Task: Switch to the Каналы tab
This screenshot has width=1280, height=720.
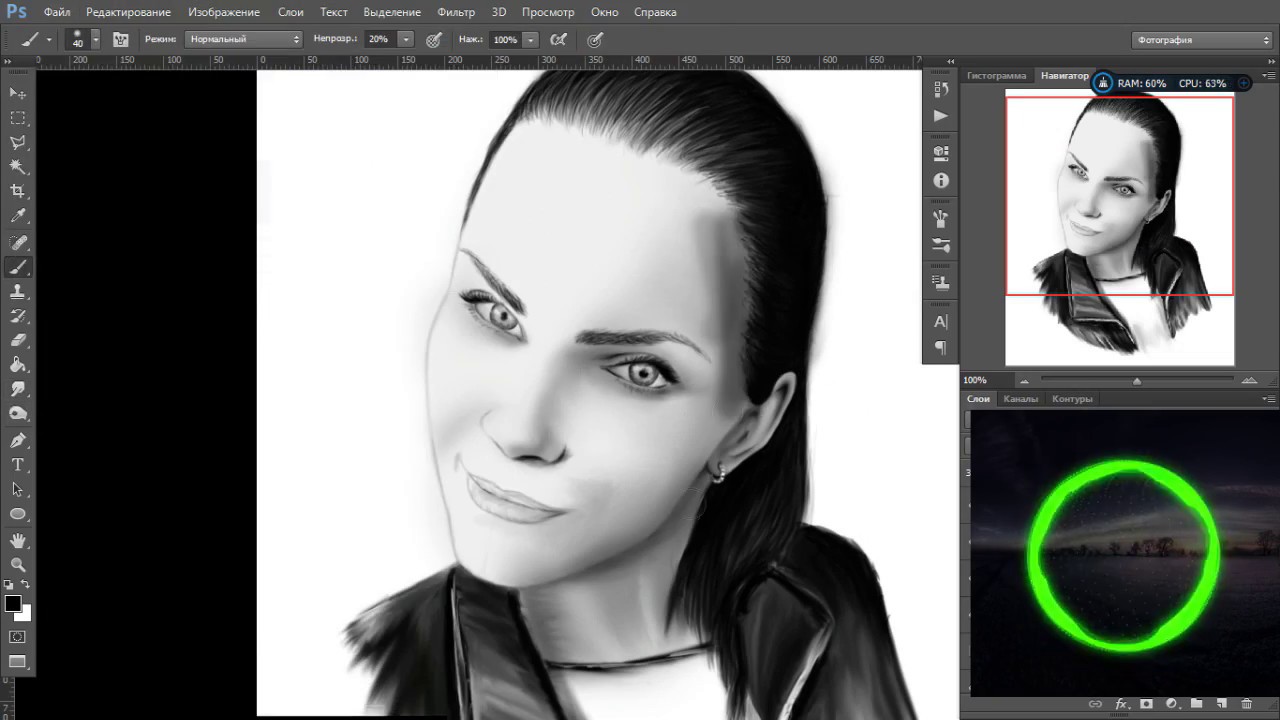Action: (1021, 399)
